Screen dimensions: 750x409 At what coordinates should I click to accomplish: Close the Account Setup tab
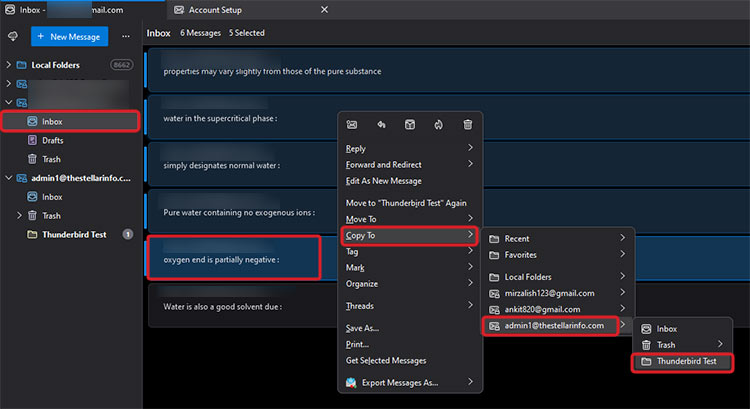click(x=324, y=10)
